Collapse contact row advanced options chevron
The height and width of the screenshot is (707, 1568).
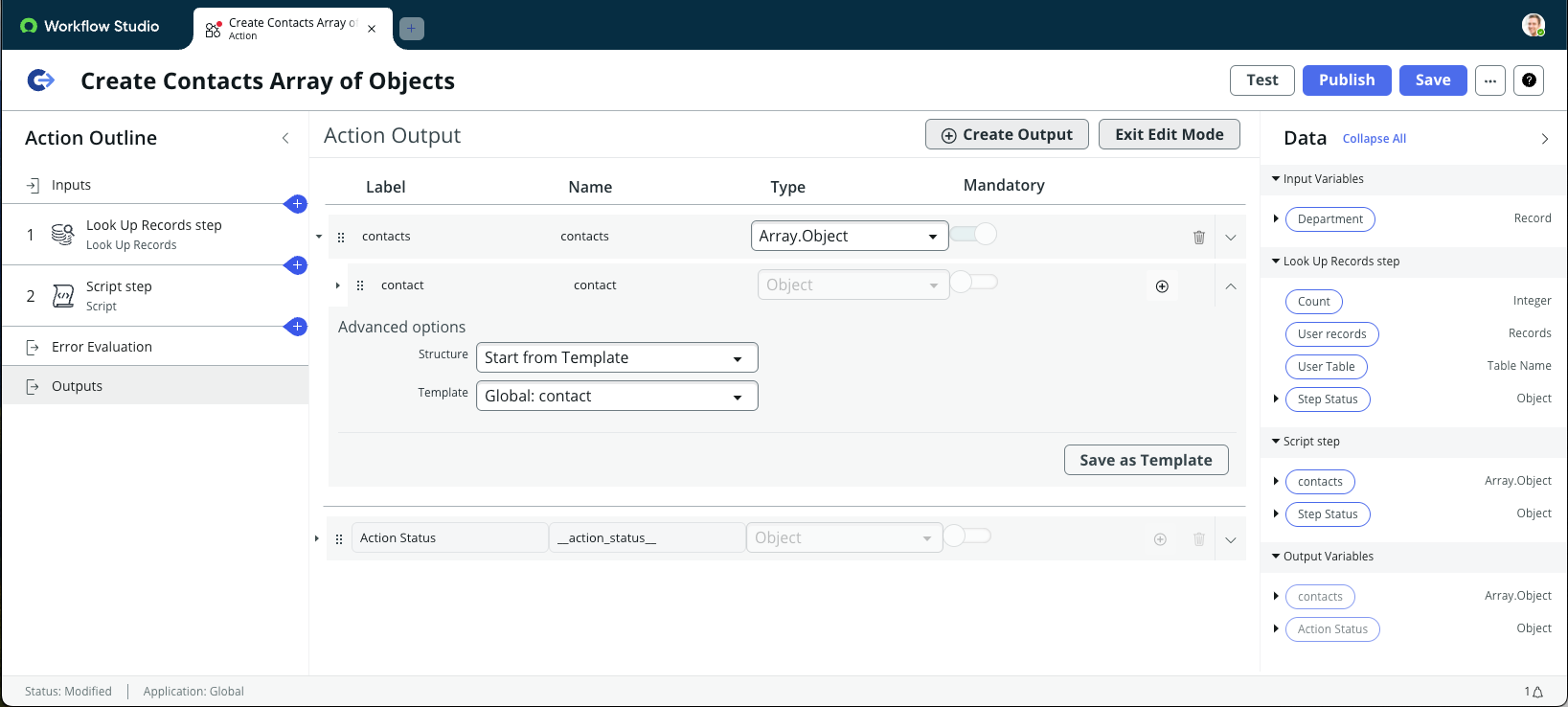(1231, 286)
